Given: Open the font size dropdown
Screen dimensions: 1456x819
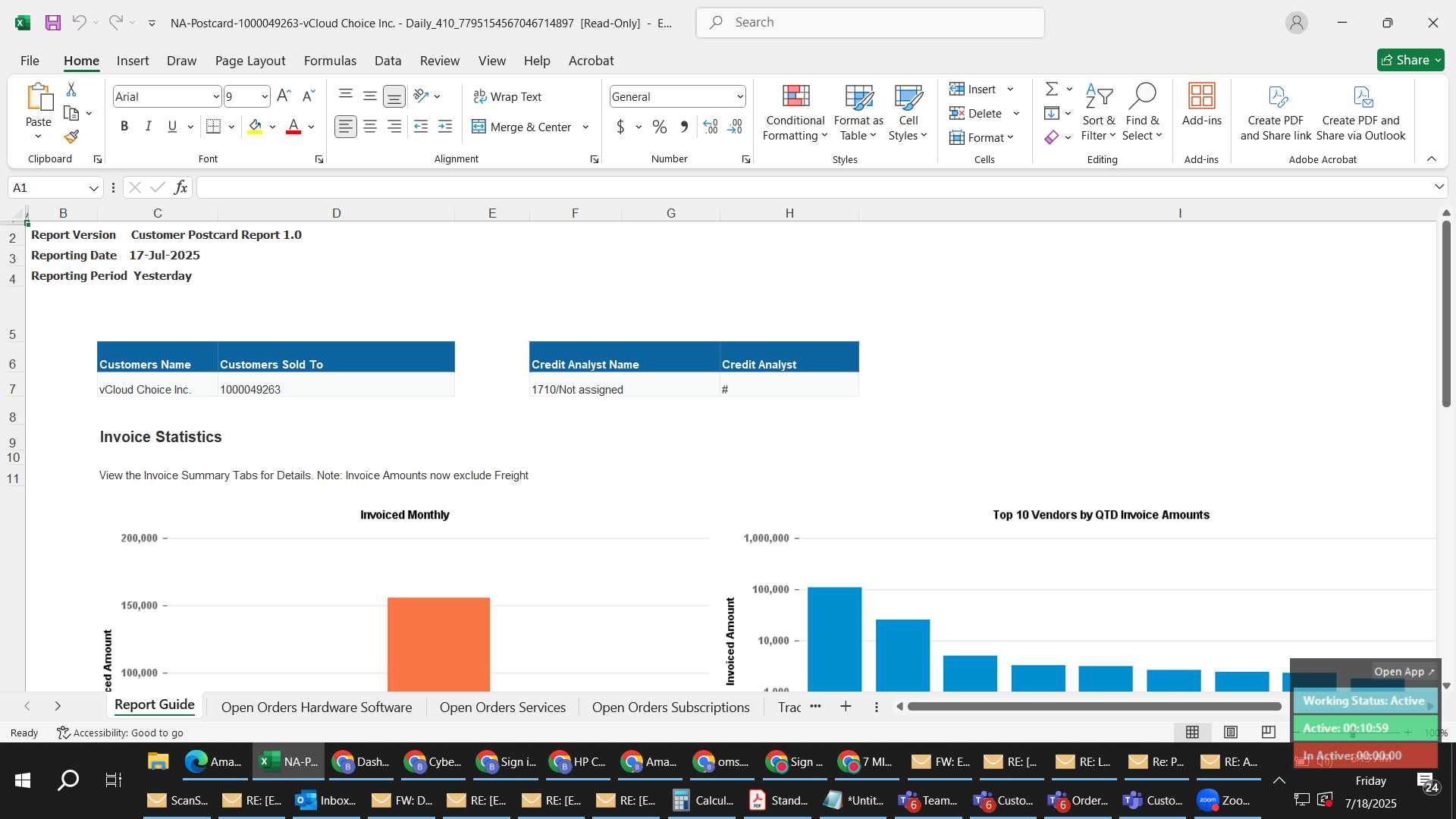Looking at the screenshot, I should [264, 97].
